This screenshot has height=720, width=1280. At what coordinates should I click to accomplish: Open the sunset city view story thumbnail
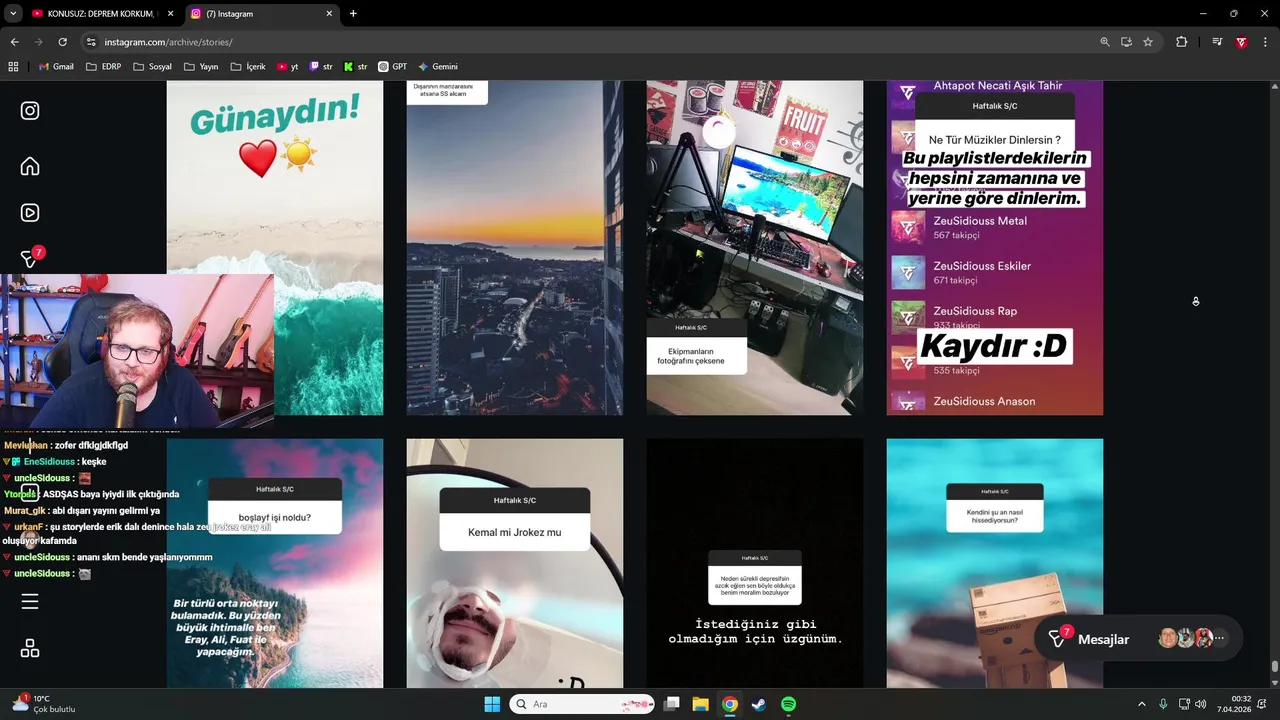[x=515, y=248]
